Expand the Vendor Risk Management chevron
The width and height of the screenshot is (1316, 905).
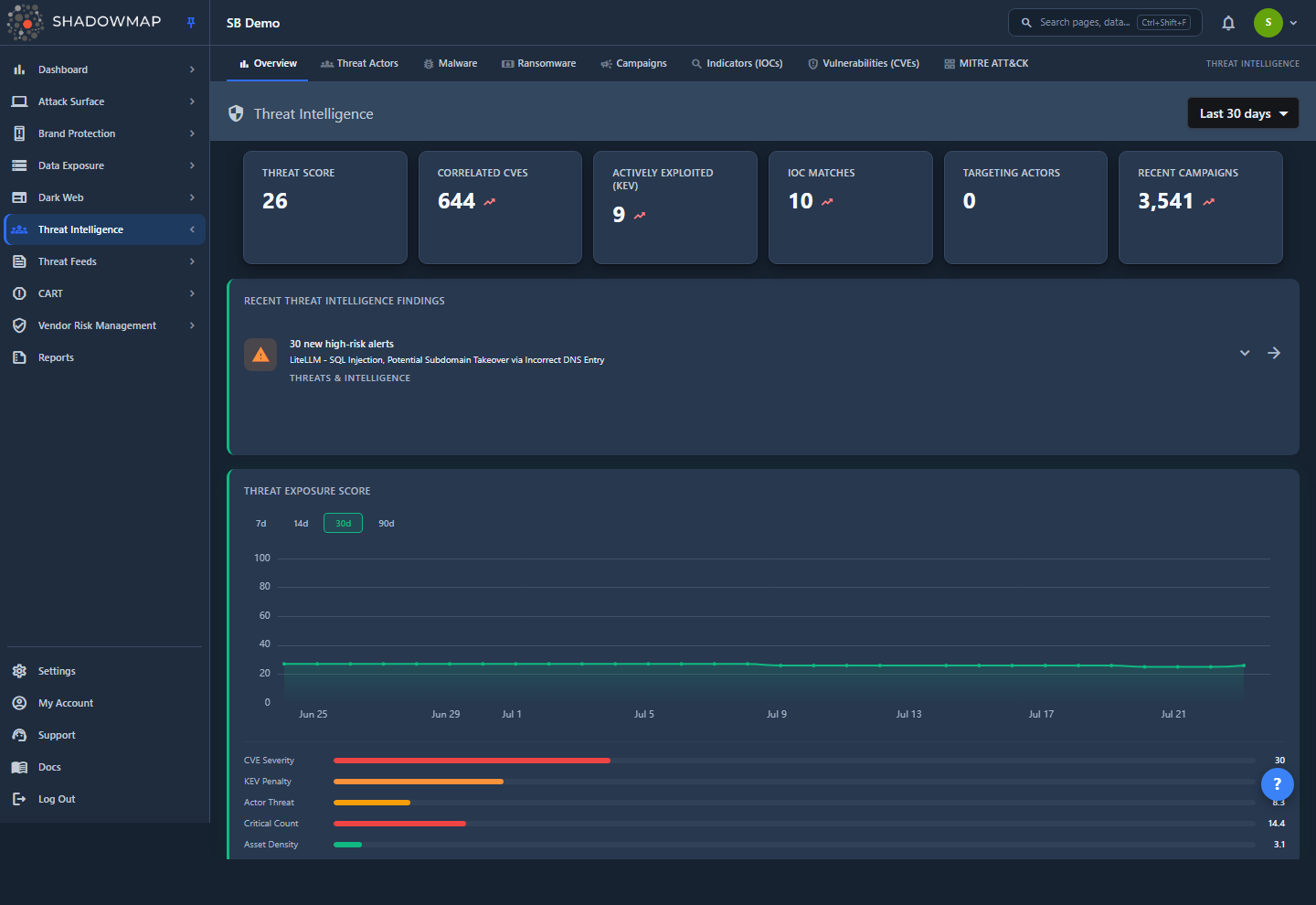coord(192,325)
